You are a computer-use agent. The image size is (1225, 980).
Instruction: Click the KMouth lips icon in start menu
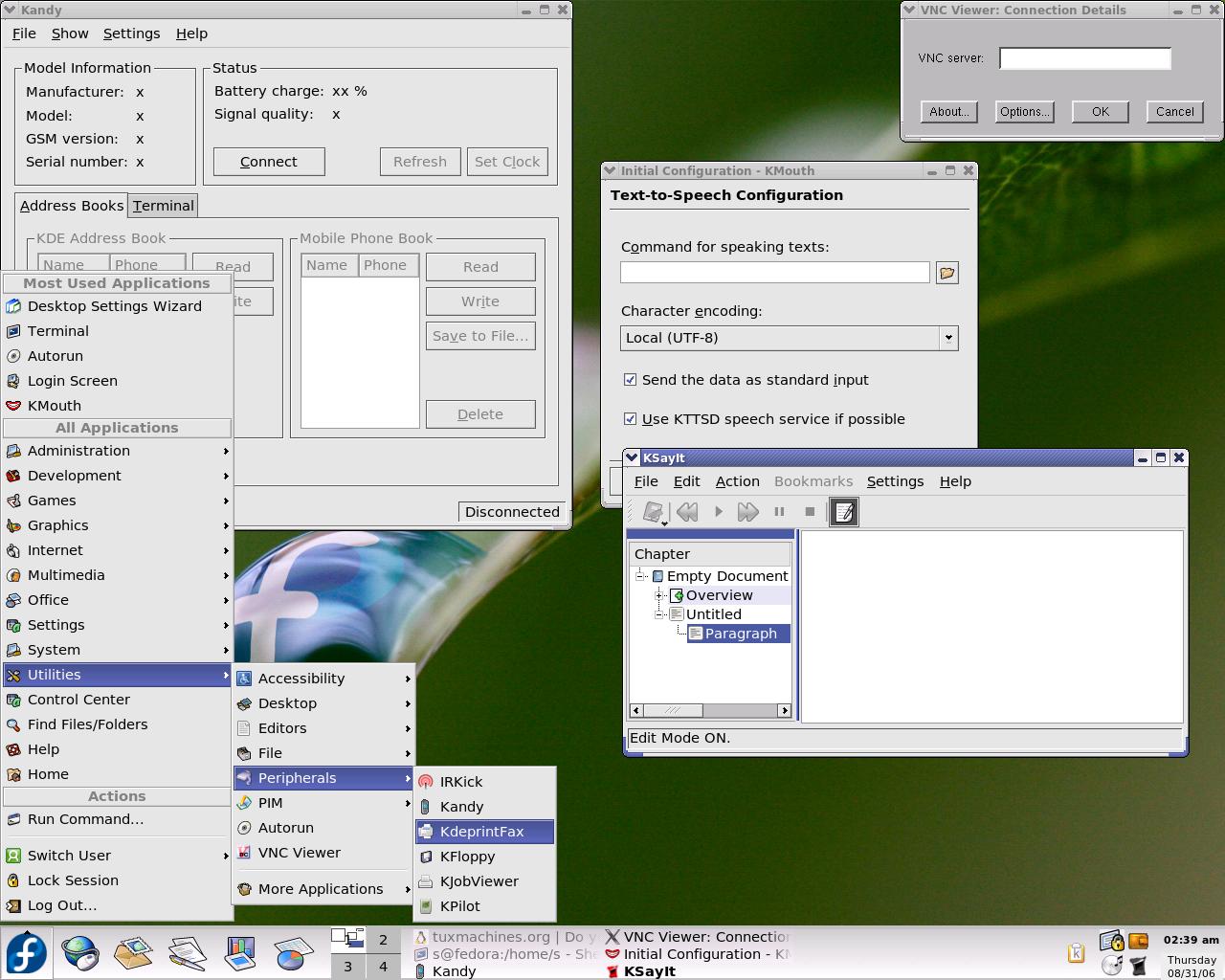pyautogui.click(x=13, y=406)
